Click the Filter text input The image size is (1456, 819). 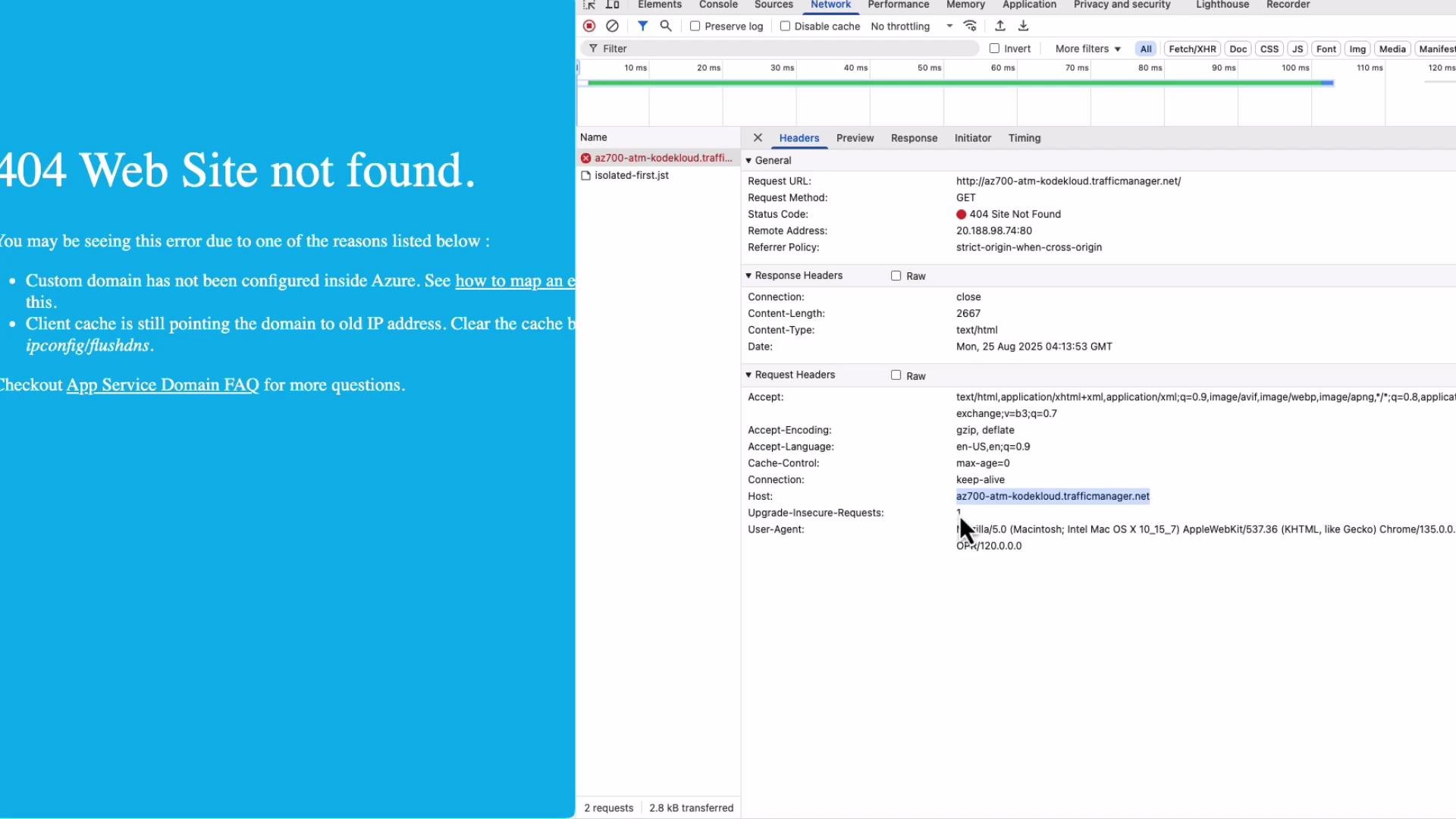pos(781,49)
